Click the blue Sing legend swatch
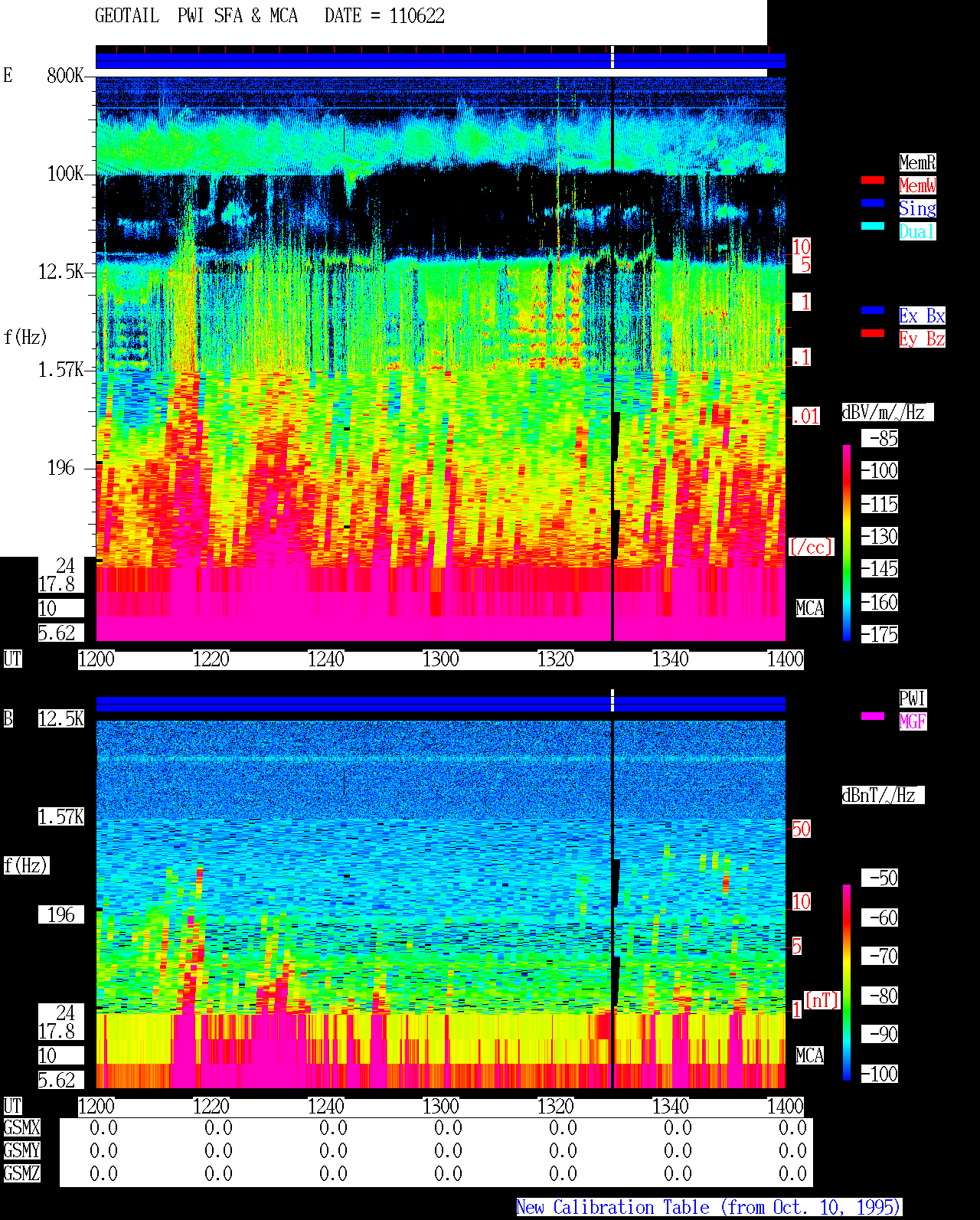This screenshot has height=1220, width=980. (873, 204)
